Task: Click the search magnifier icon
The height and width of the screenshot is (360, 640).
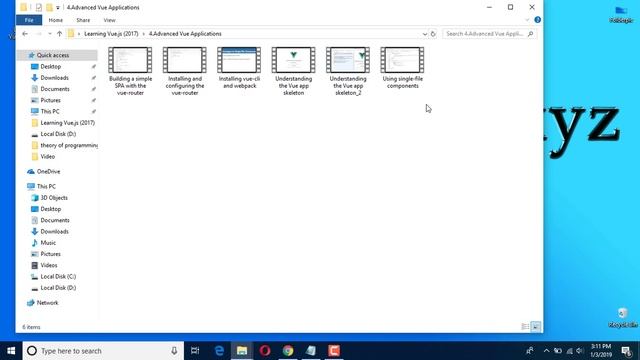Action: [531, 34]
